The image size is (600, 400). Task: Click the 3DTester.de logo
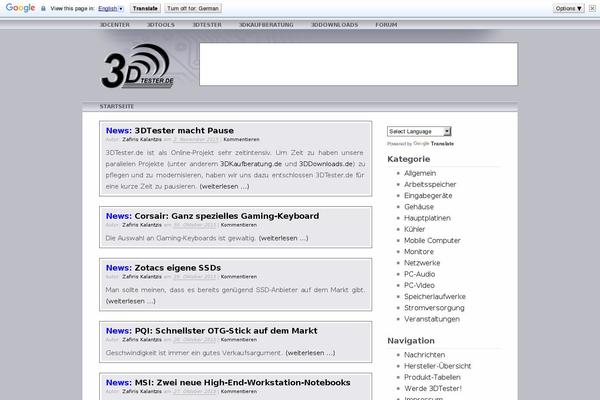(x=138, y=66)
